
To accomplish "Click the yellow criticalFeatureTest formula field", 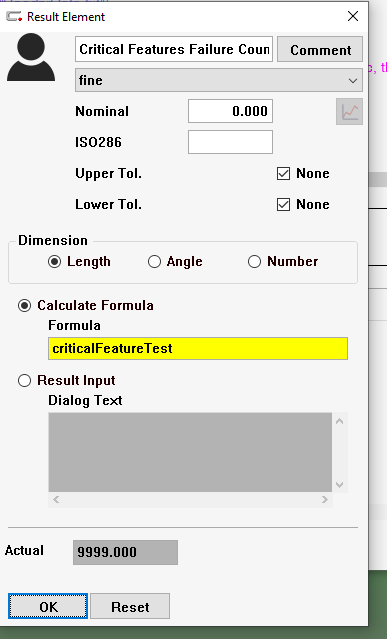I will click(x=198, y=349).
